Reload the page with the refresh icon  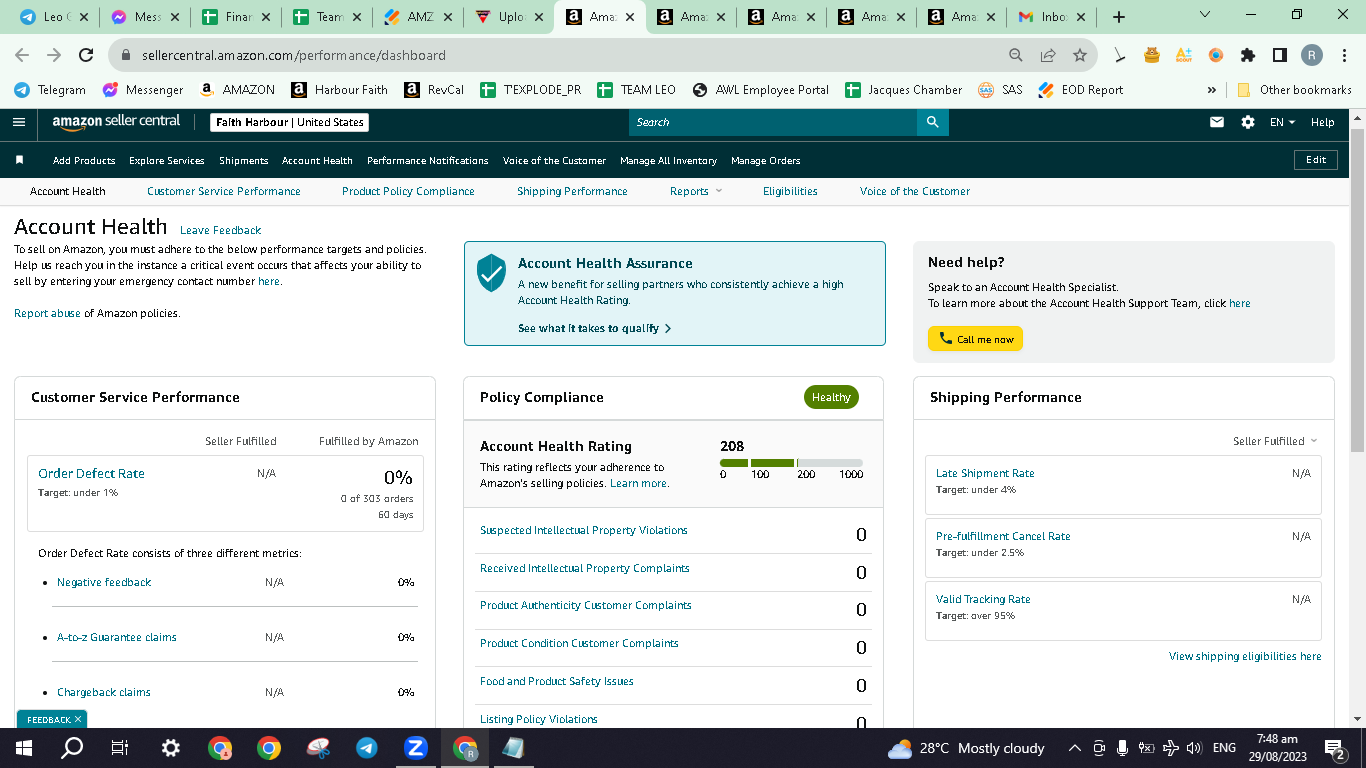coord(86,55)
